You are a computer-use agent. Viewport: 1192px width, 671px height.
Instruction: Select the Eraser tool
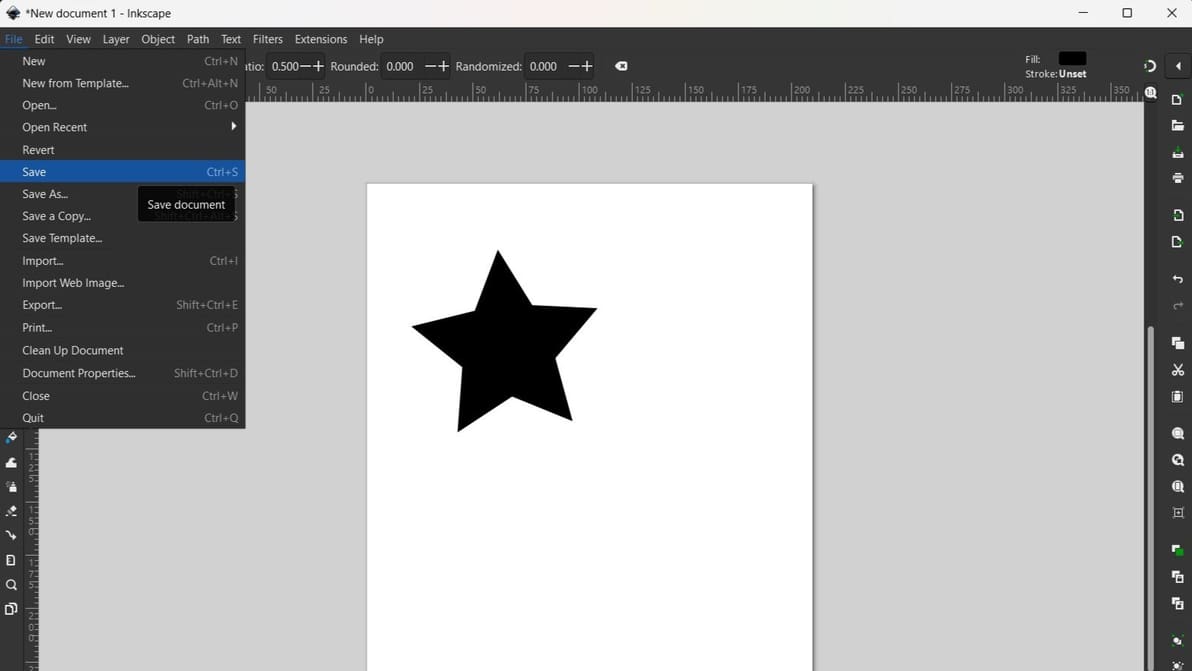coord(12,512)
